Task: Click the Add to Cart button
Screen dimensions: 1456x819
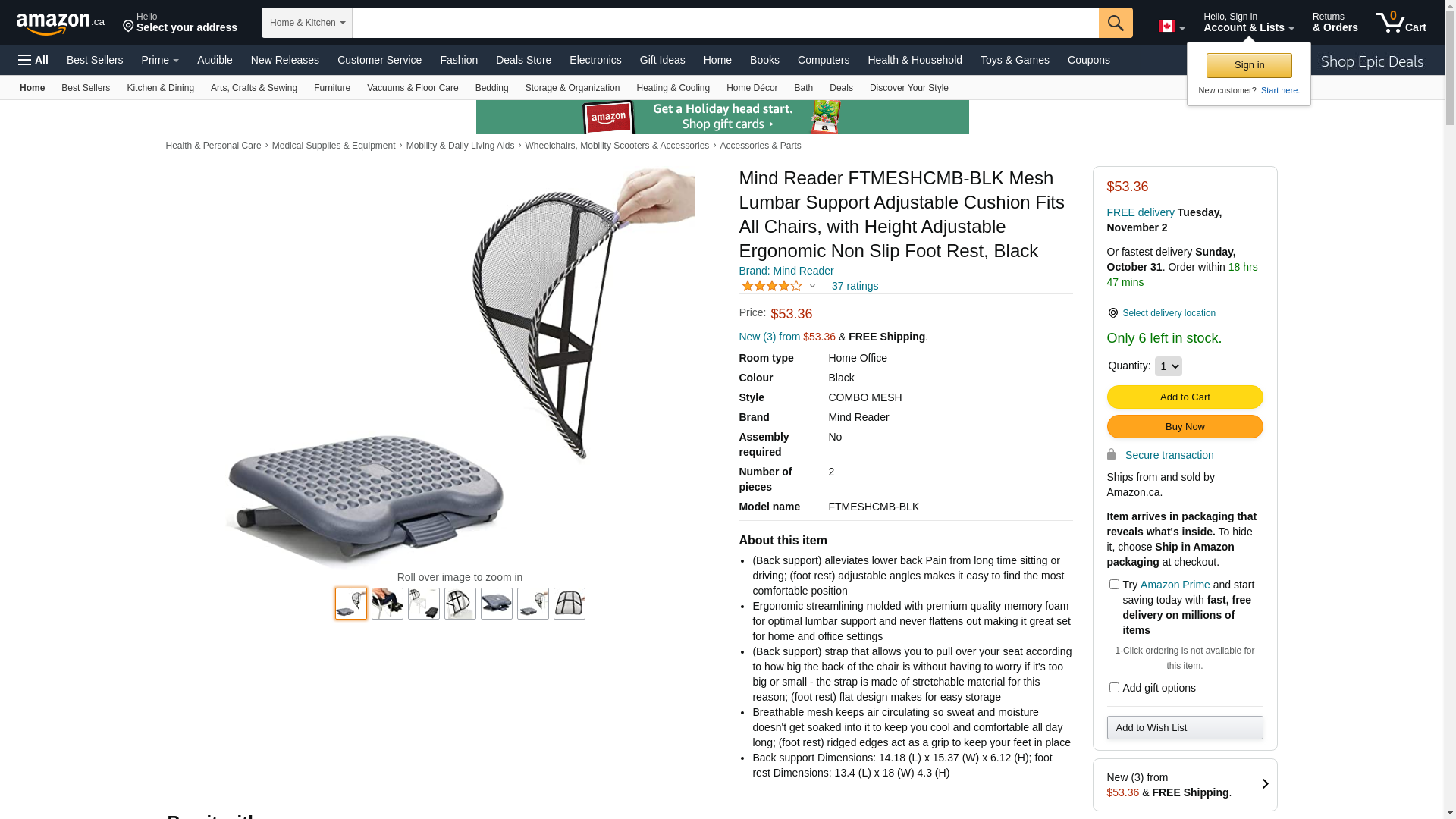Action: (x=1185, y=397)
